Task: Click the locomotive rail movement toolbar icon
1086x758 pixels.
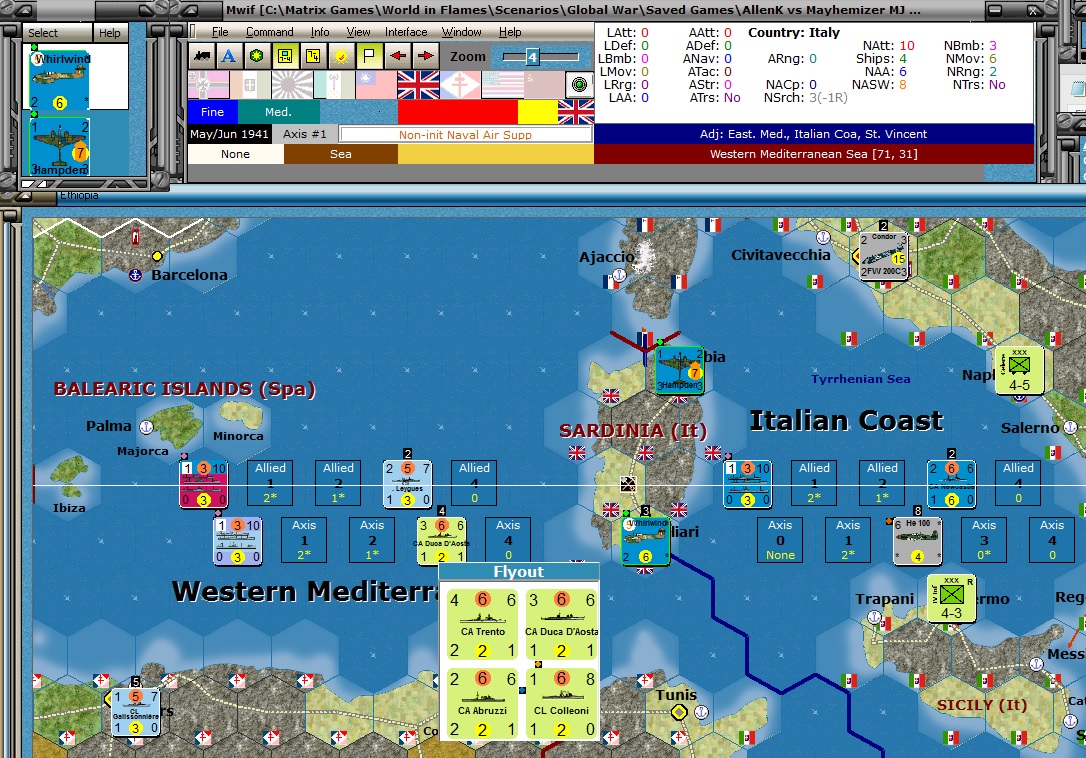Action: pyautogui.click(x=202, y=56)
